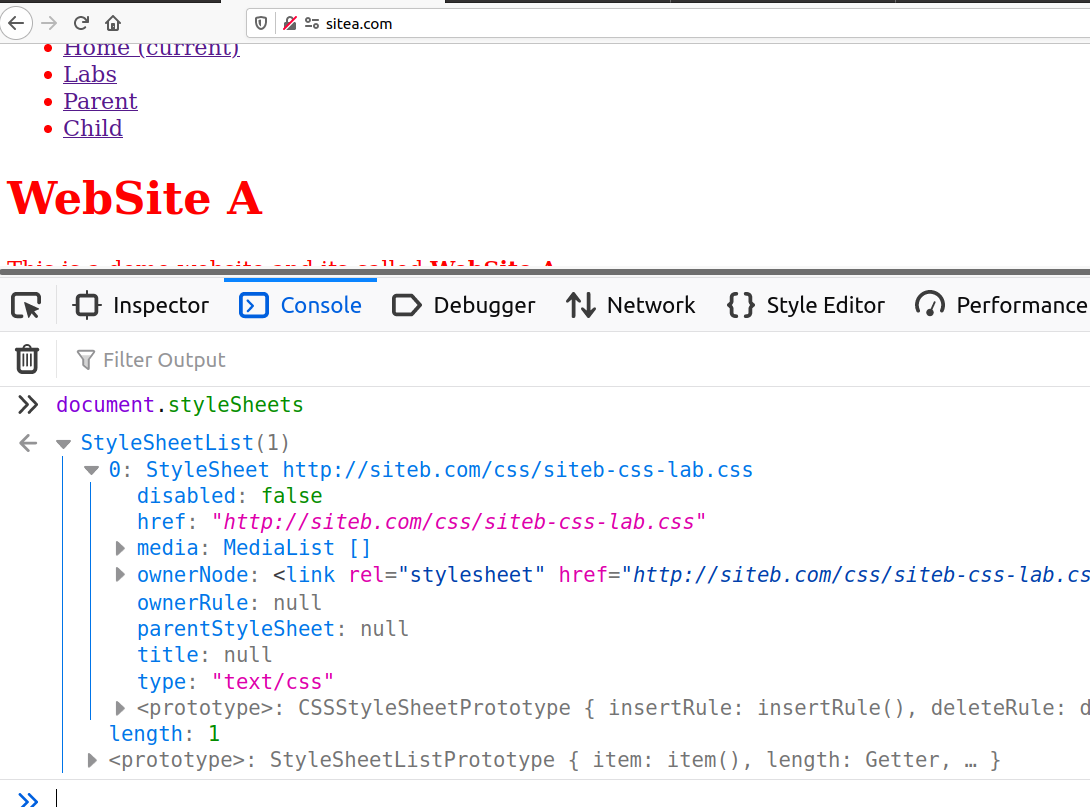Click the document.styleSheets command text
Image resolution: width=1090 pixels, height=807 pixels.
[179, 405]
